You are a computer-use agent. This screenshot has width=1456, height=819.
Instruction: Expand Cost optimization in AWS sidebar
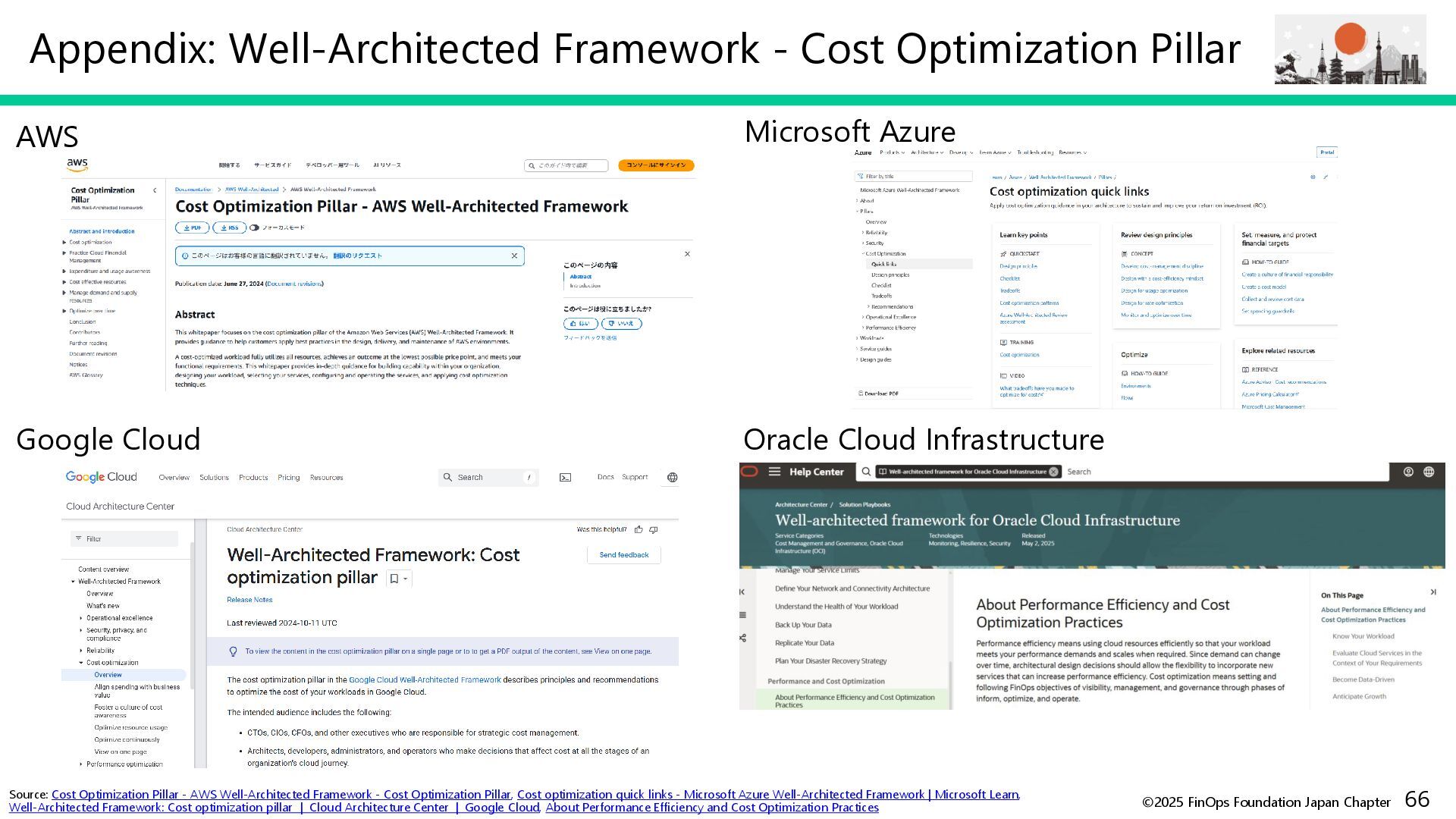(x=64, y=243)
